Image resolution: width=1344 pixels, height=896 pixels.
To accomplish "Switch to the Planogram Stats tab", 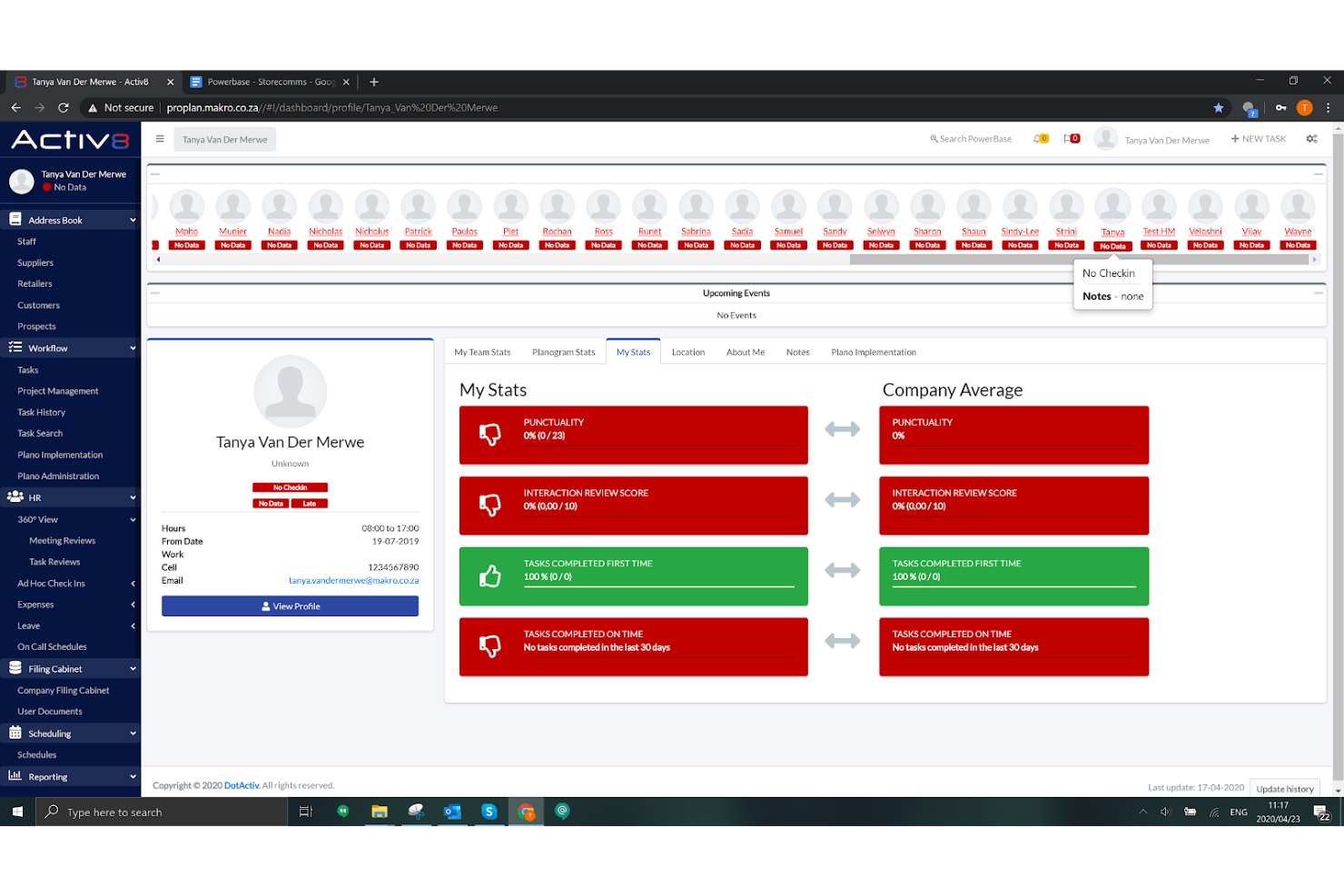I will [x=563, y=351].
